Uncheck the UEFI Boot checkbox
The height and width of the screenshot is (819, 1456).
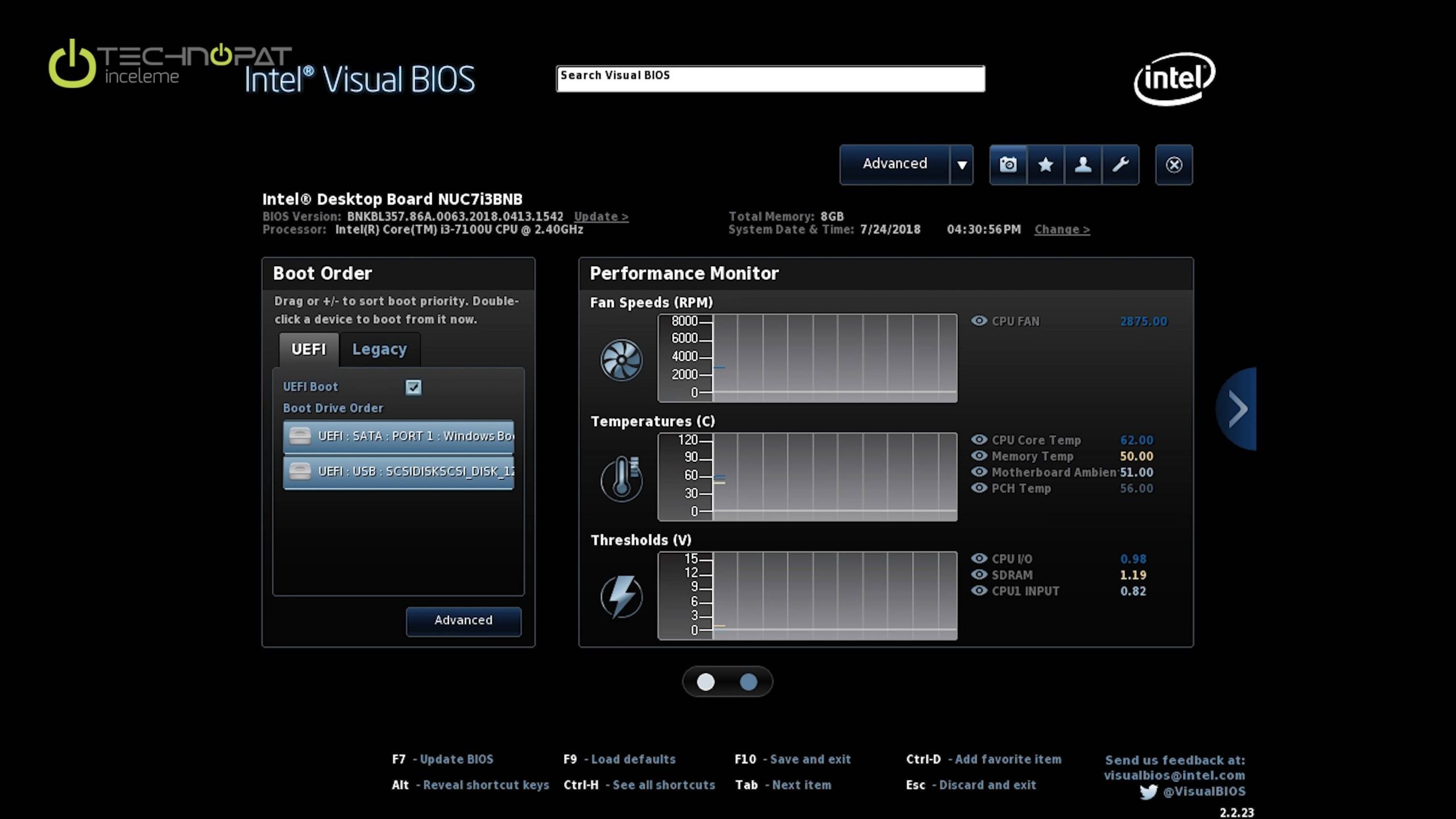[413, 387]
